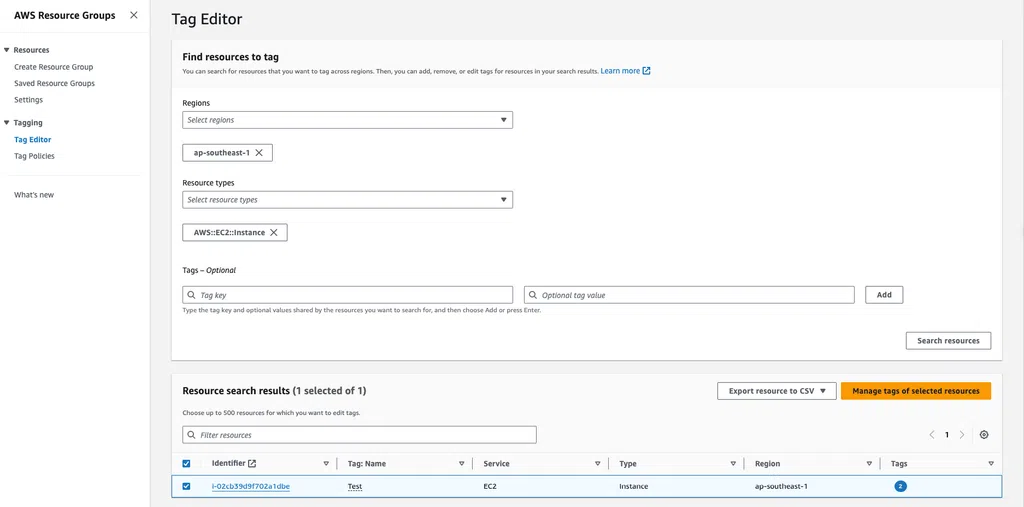Open the Select regions dropdown
The height and width of the screenshot is (507, 1024).
tap(347, 120)
